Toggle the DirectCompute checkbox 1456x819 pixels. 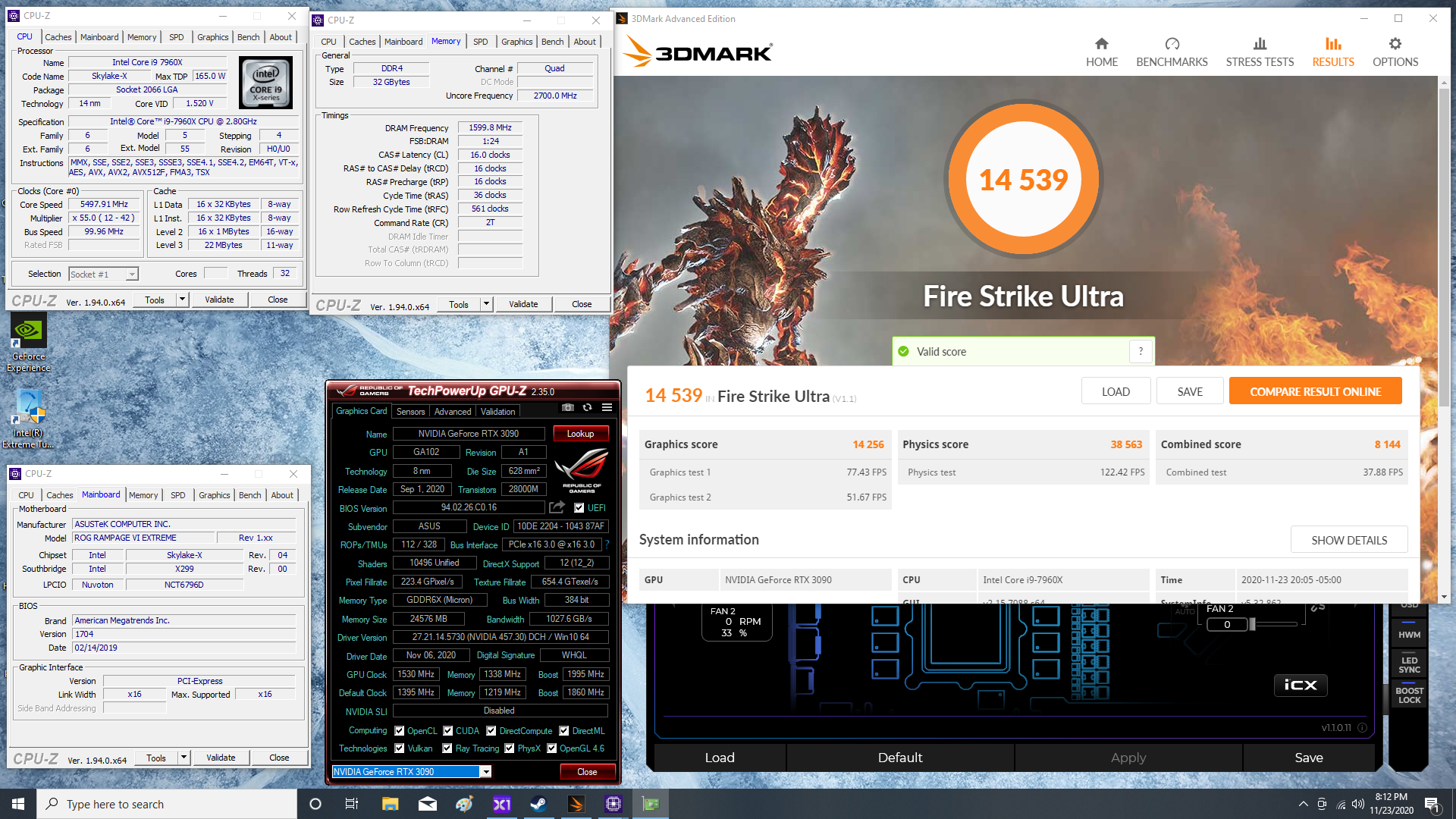(491, 731)
